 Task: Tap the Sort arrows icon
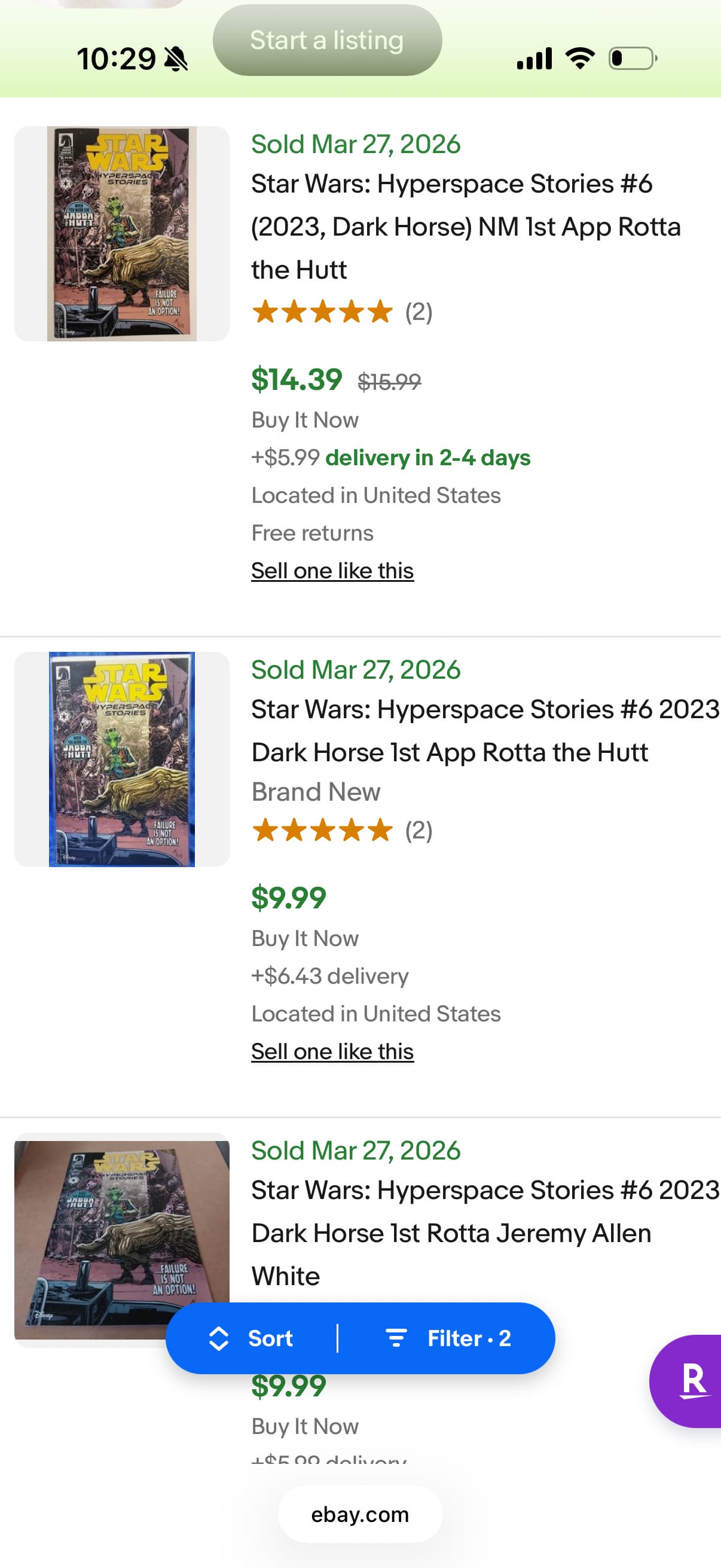(218, 1338)
